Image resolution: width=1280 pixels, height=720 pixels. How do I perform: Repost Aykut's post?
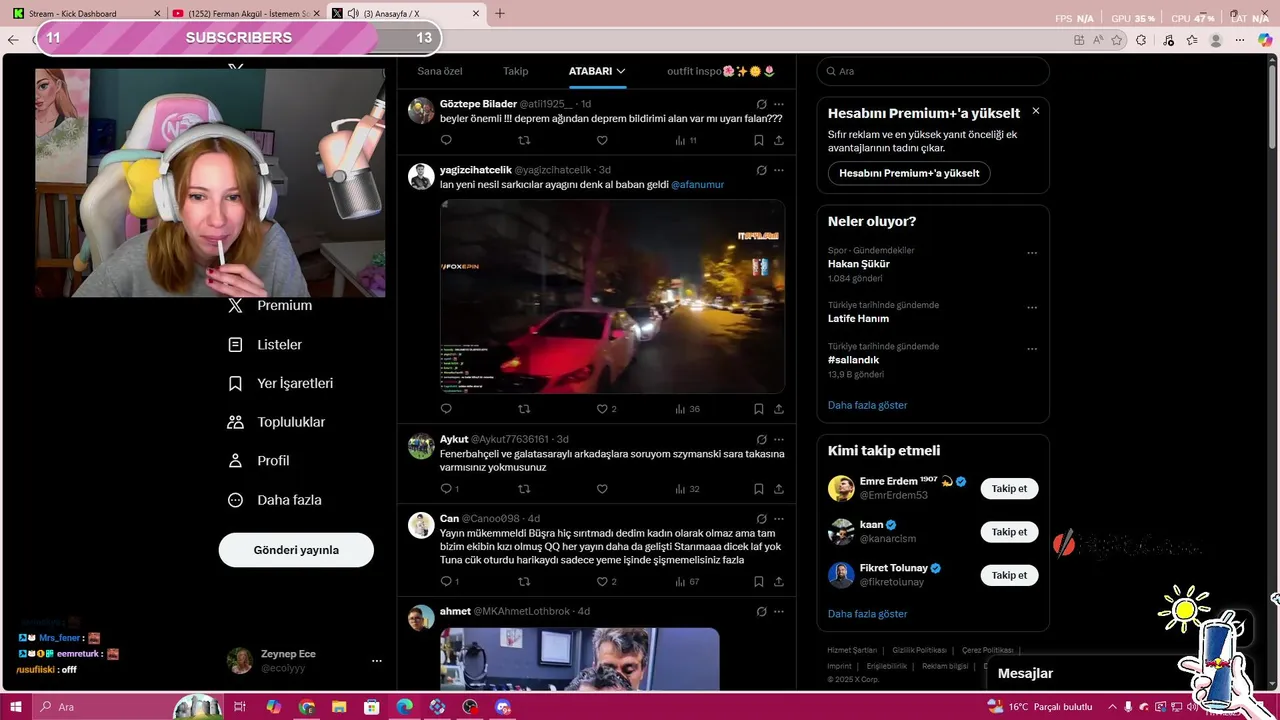pos(524,489)
